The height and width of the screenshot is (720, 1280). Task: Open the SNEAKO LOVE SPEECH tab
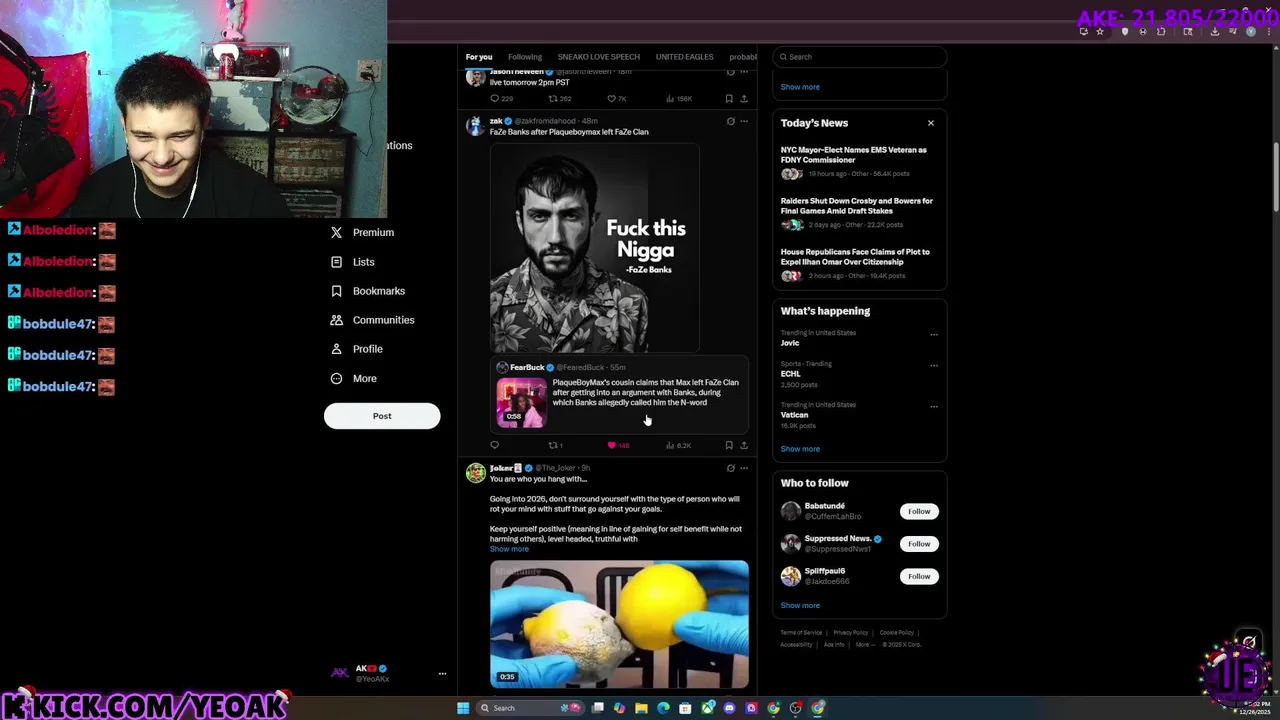tap(598, 57)
